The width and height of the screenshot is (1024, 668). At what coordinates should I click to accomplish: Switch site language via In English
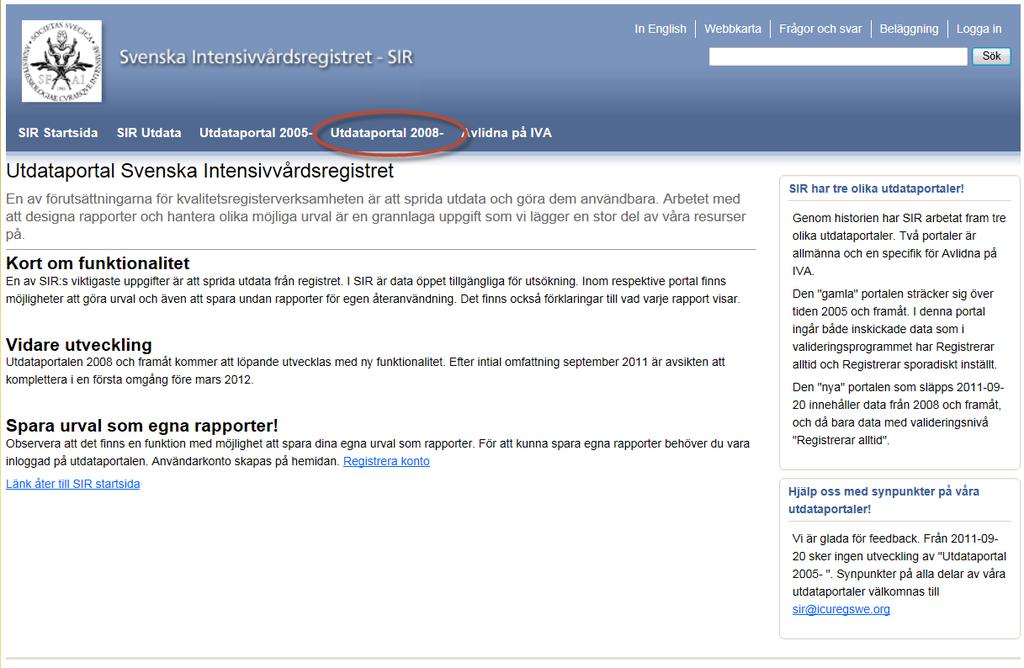click(x=660, y=29)
